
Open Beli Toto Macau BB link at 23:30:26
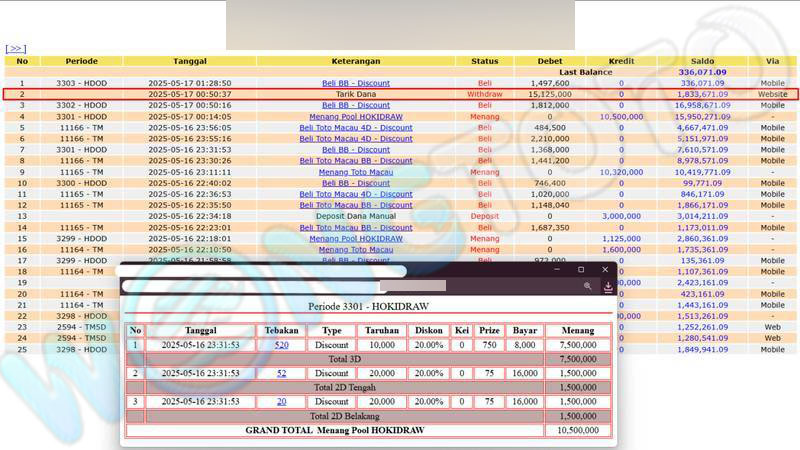pos(356,160)
